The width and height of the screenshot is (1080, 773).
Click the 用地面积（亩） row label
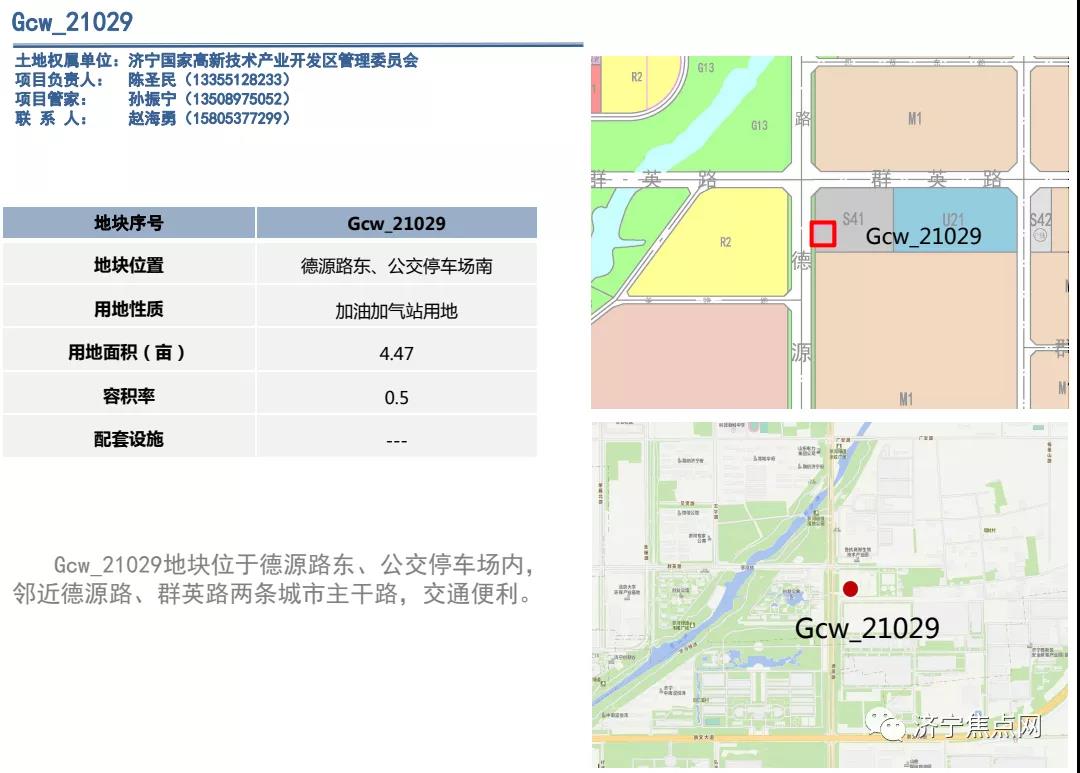[129, 352]
